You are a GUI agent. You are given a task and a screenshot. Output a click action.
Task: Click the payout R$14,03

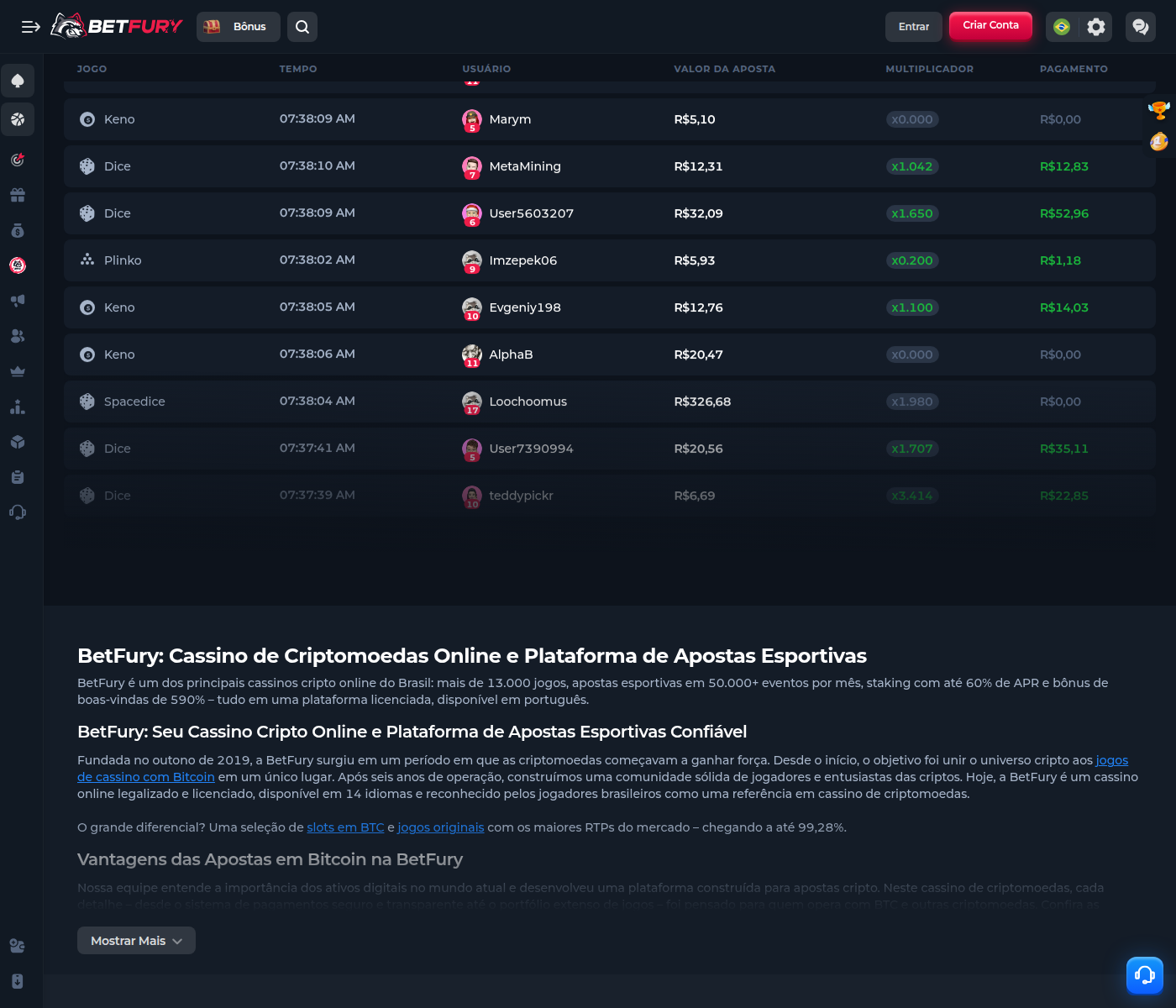coord(1064,307)
